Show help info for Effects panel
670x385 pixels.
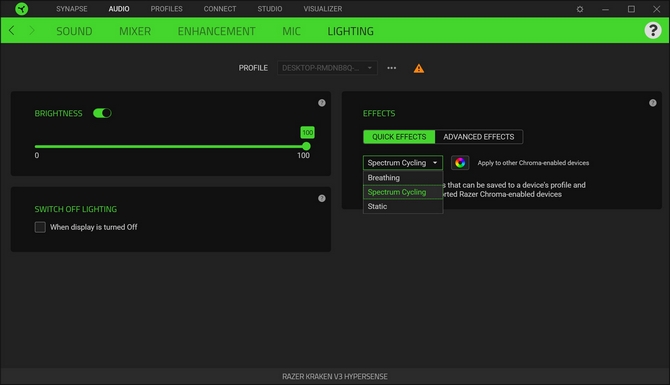click(652, 103)
